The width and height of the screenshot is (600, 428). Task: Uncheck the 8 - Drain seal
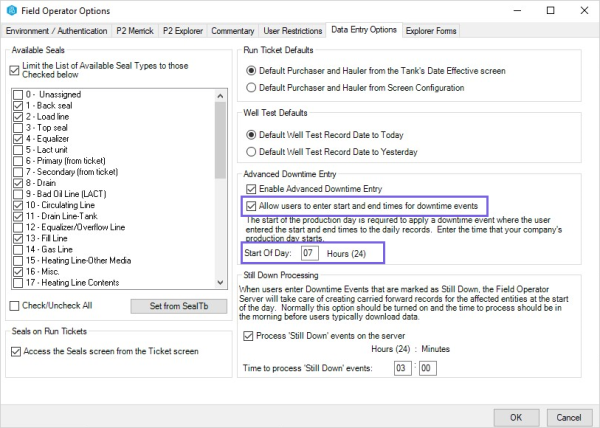(19, 184)
